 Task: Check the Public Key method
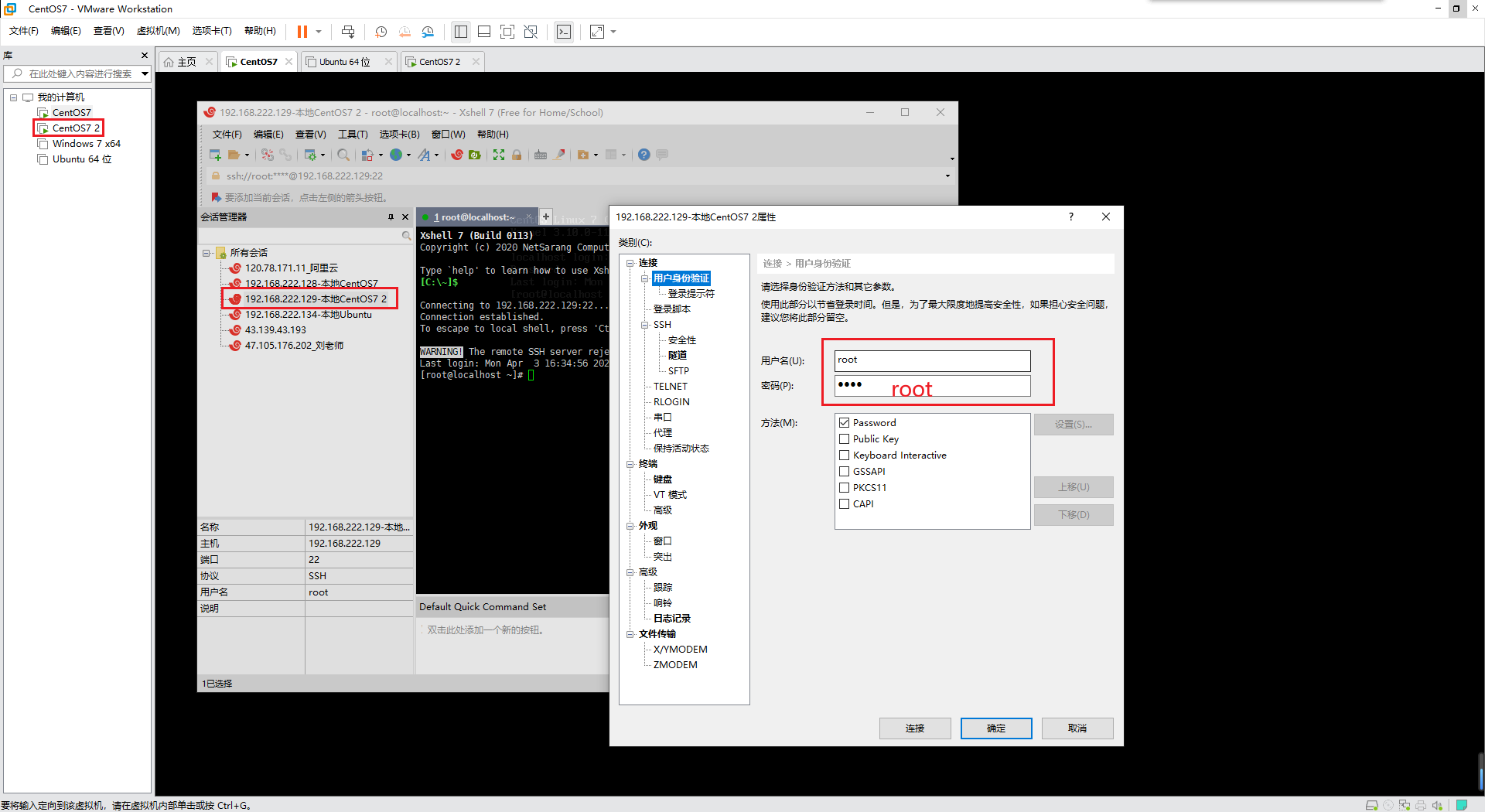[x=845, y=439]
